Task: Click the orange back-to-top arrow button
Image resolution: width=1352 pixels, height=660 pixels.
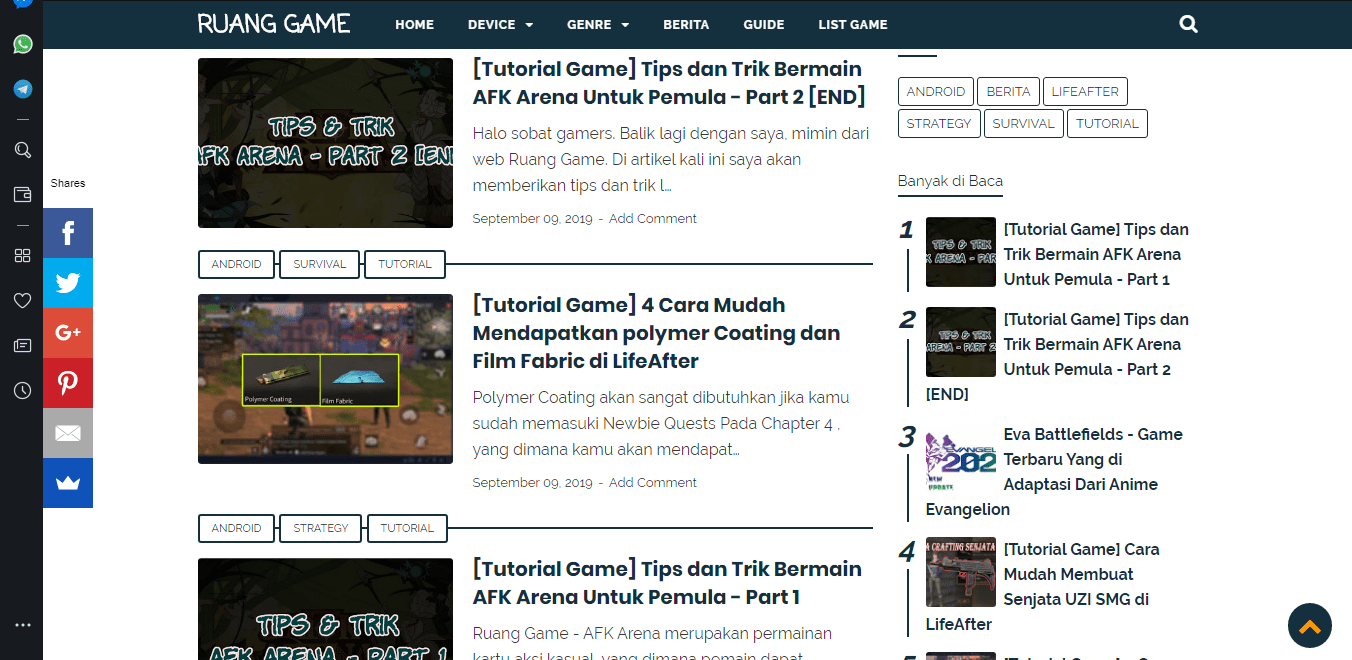Action: (x=1310, y=626)
